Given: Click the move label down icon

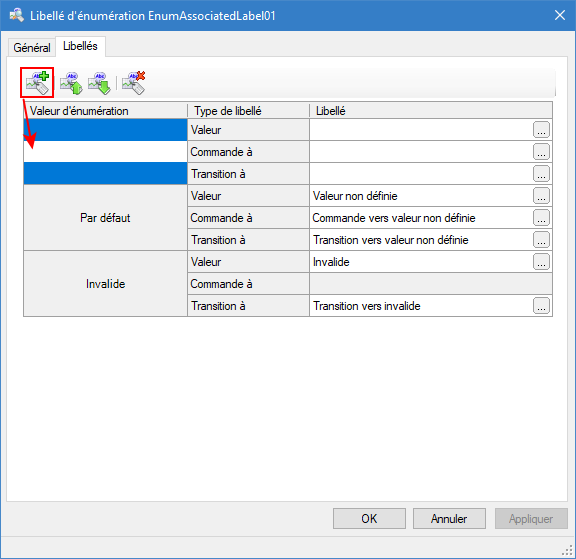Looking at the screenshot, I should [99, 83].
